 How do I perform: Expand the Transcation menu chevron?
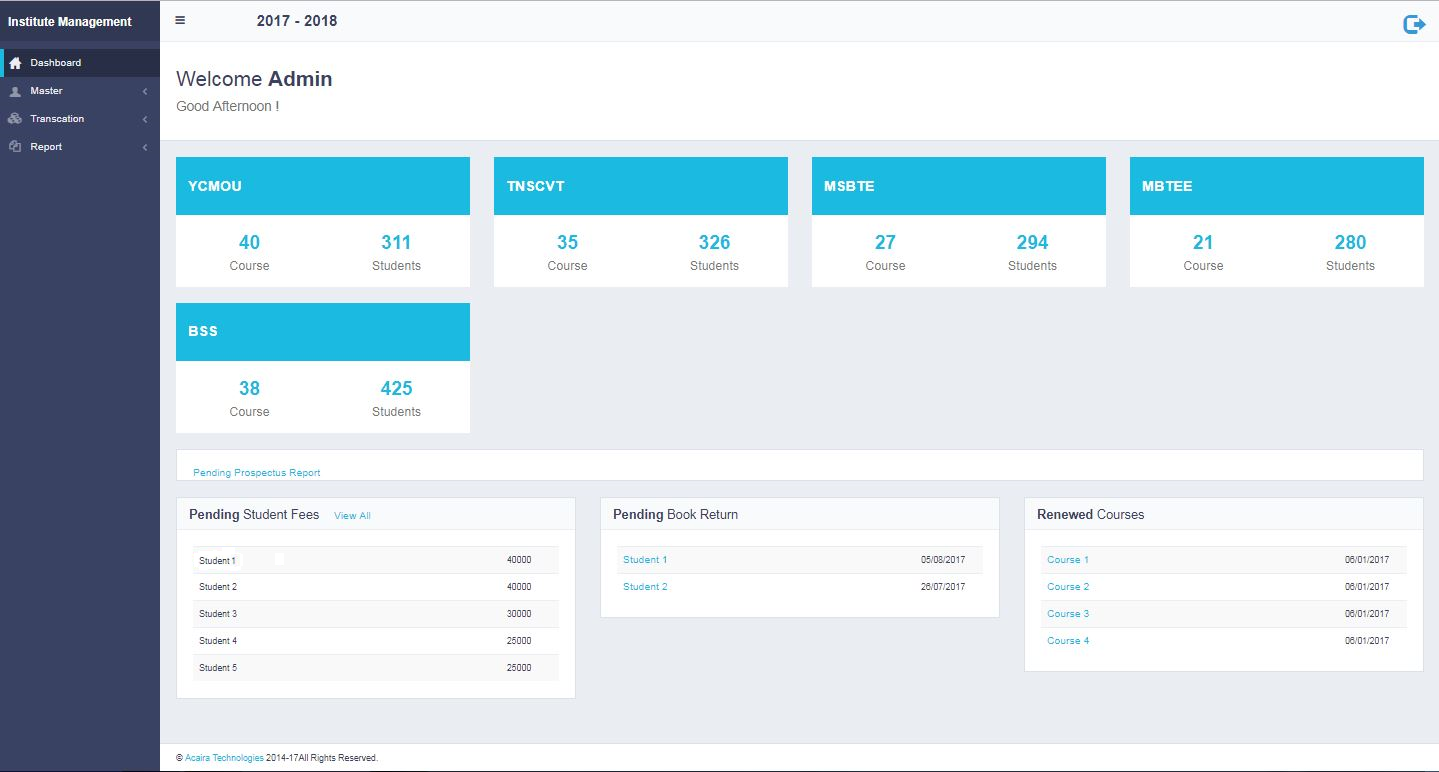(x=145, y=120)
